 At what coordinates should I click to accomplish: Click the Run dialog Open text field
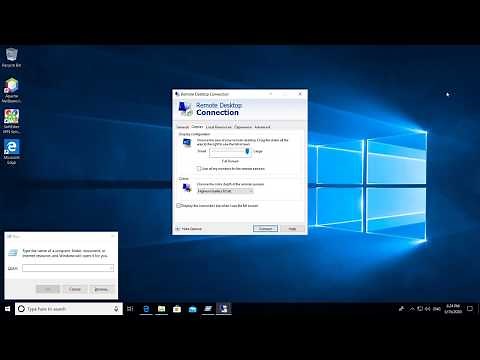[68, 268]
